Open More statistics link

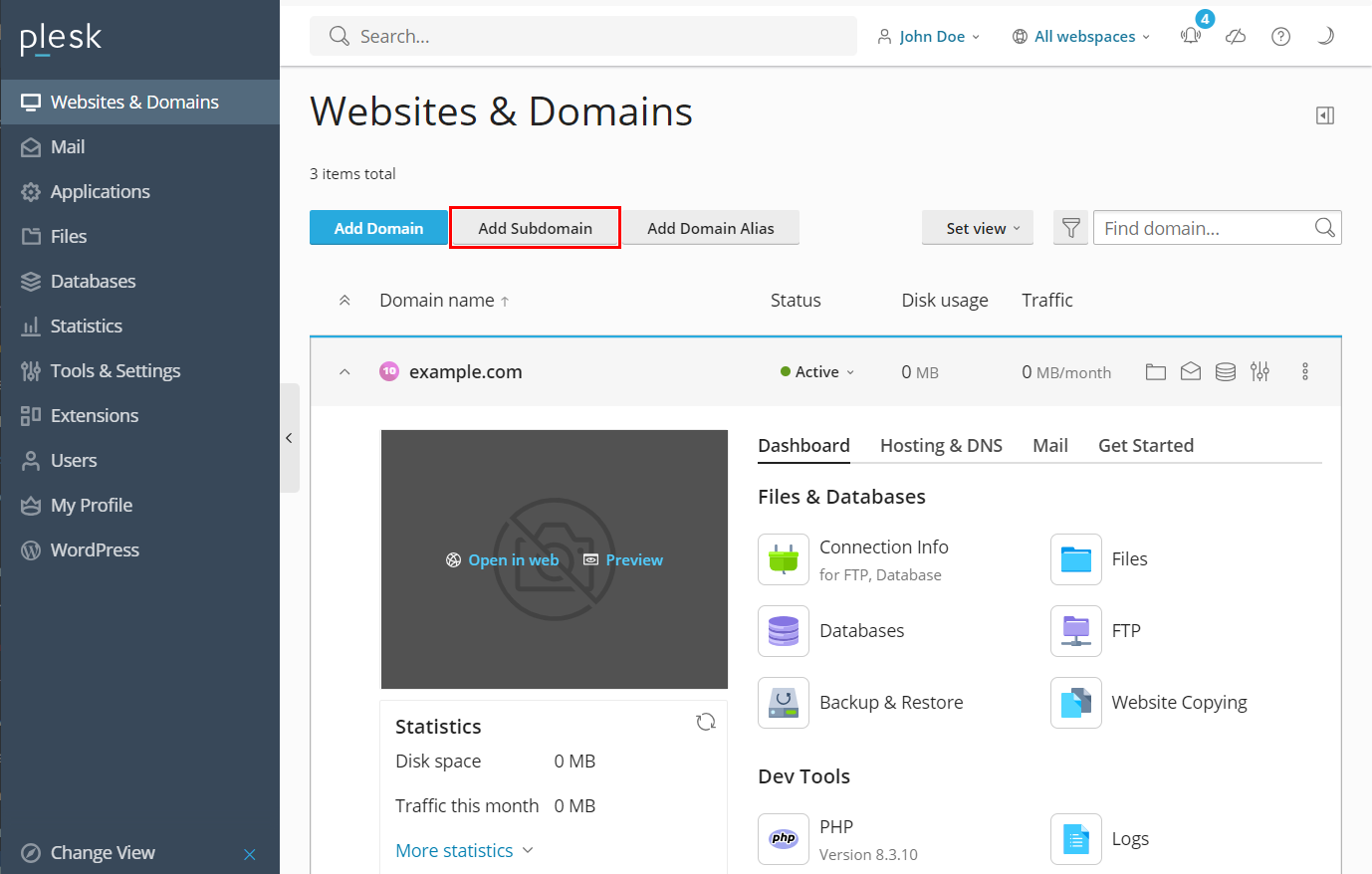coord(454,850)
